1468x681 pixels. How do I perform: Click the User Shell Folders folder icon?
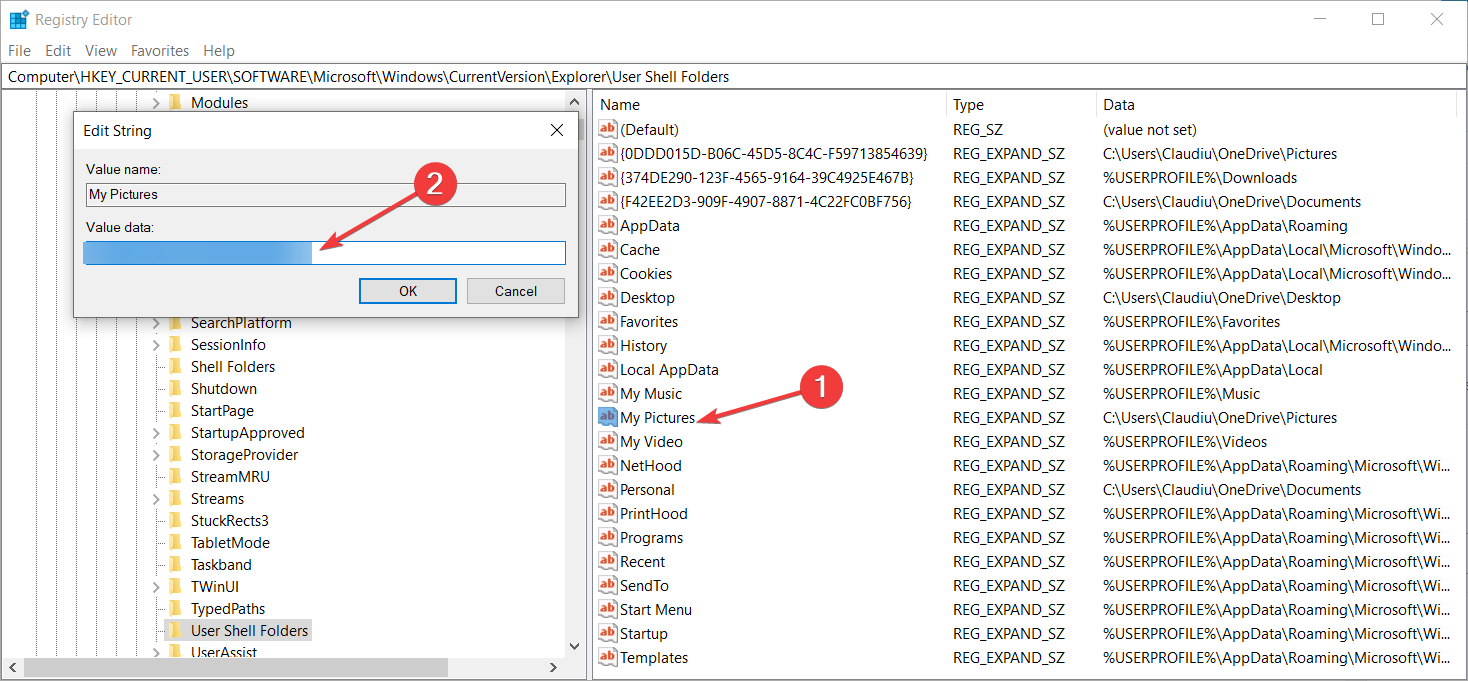[x=175, y=631]
